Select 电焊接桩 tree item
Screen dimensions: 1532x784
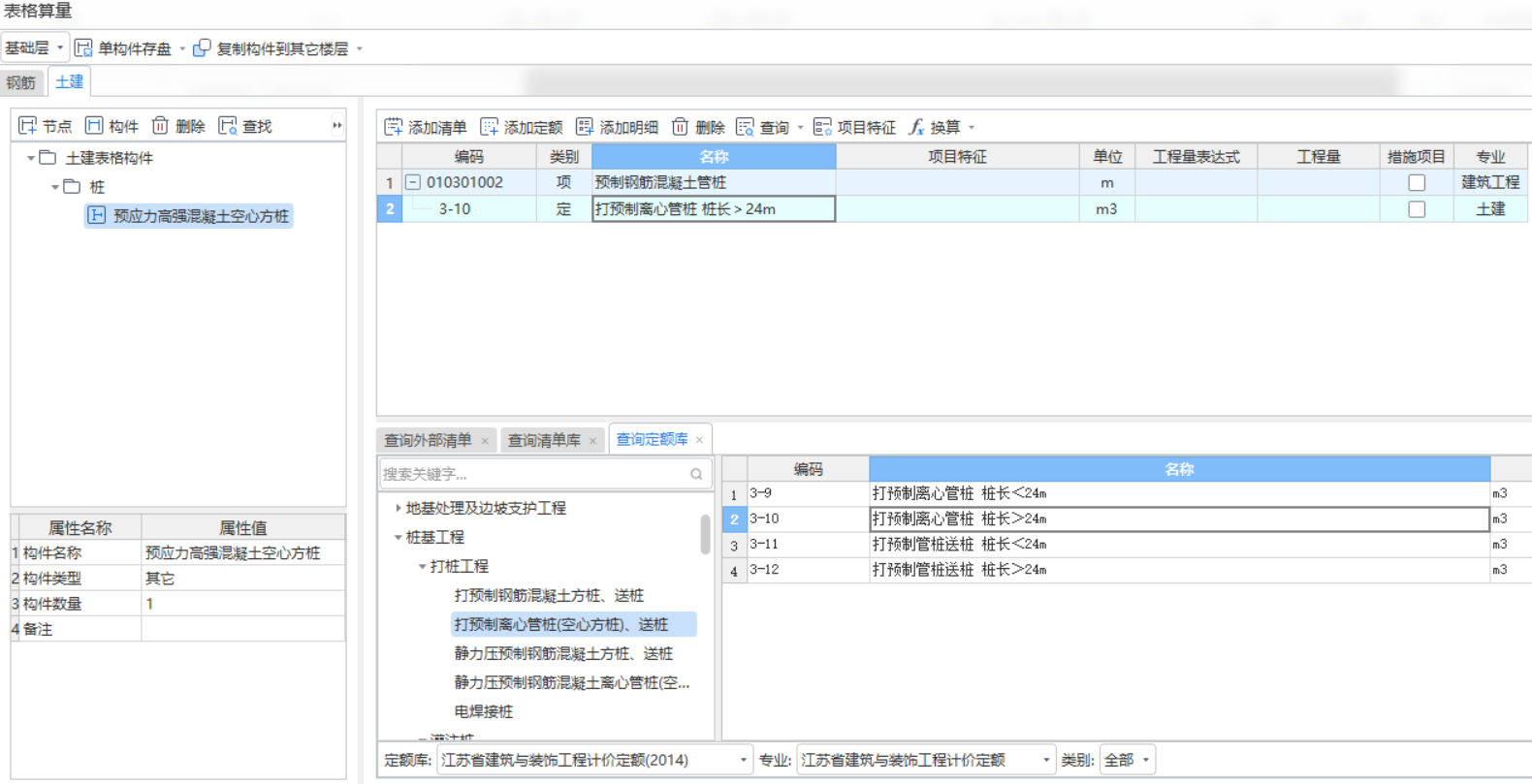tap(484, 711)
